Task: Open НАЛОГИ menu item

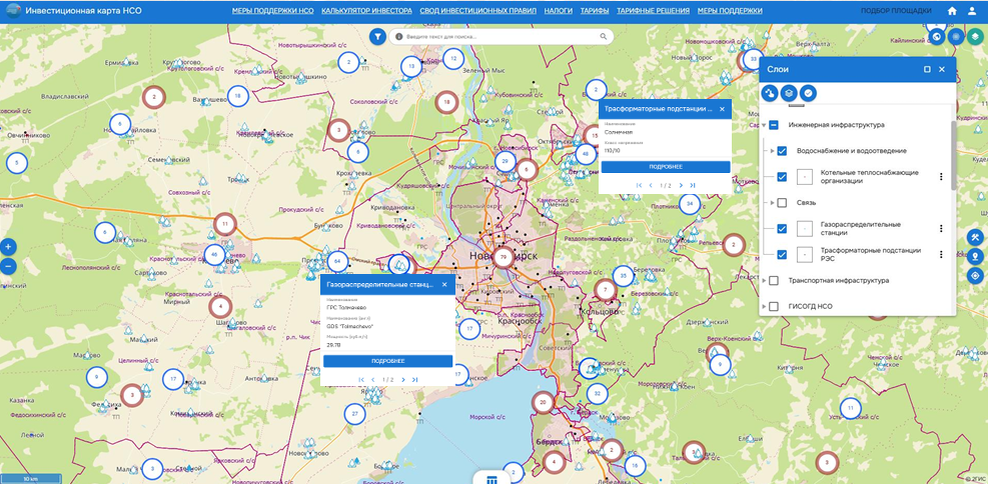Action: 558,11
